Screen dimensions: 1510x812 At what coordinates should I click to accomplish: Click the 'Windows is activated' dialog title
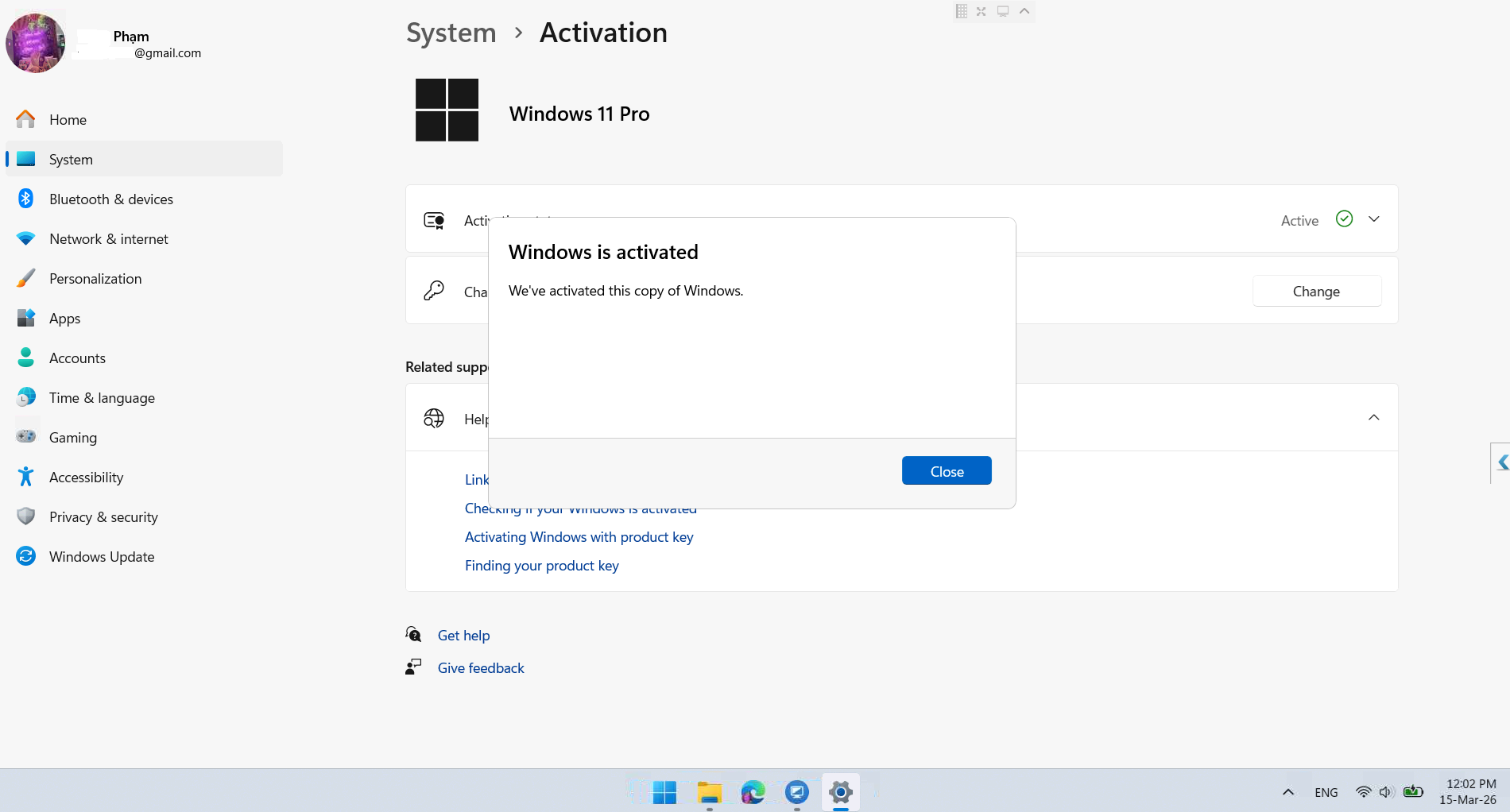point(603,252)
